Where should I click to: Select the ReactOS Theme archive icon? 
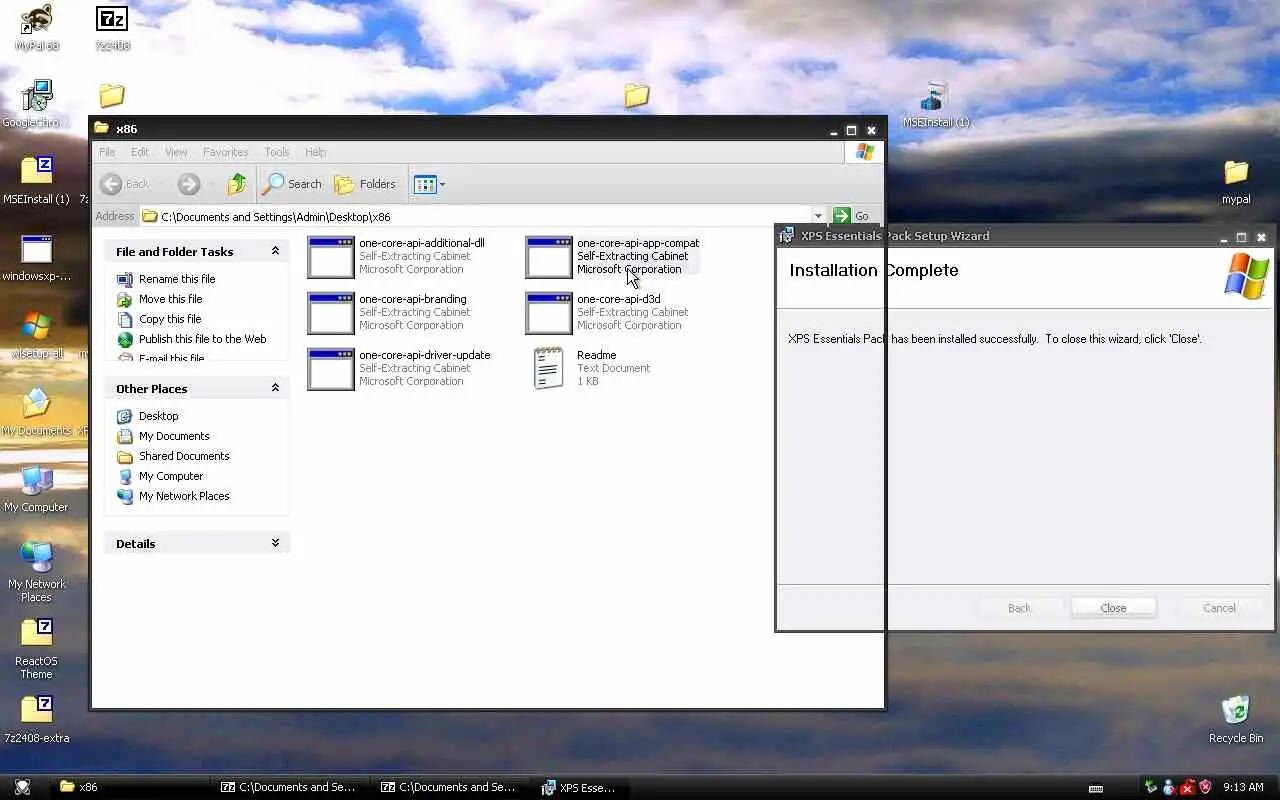(x=37, y=648)
